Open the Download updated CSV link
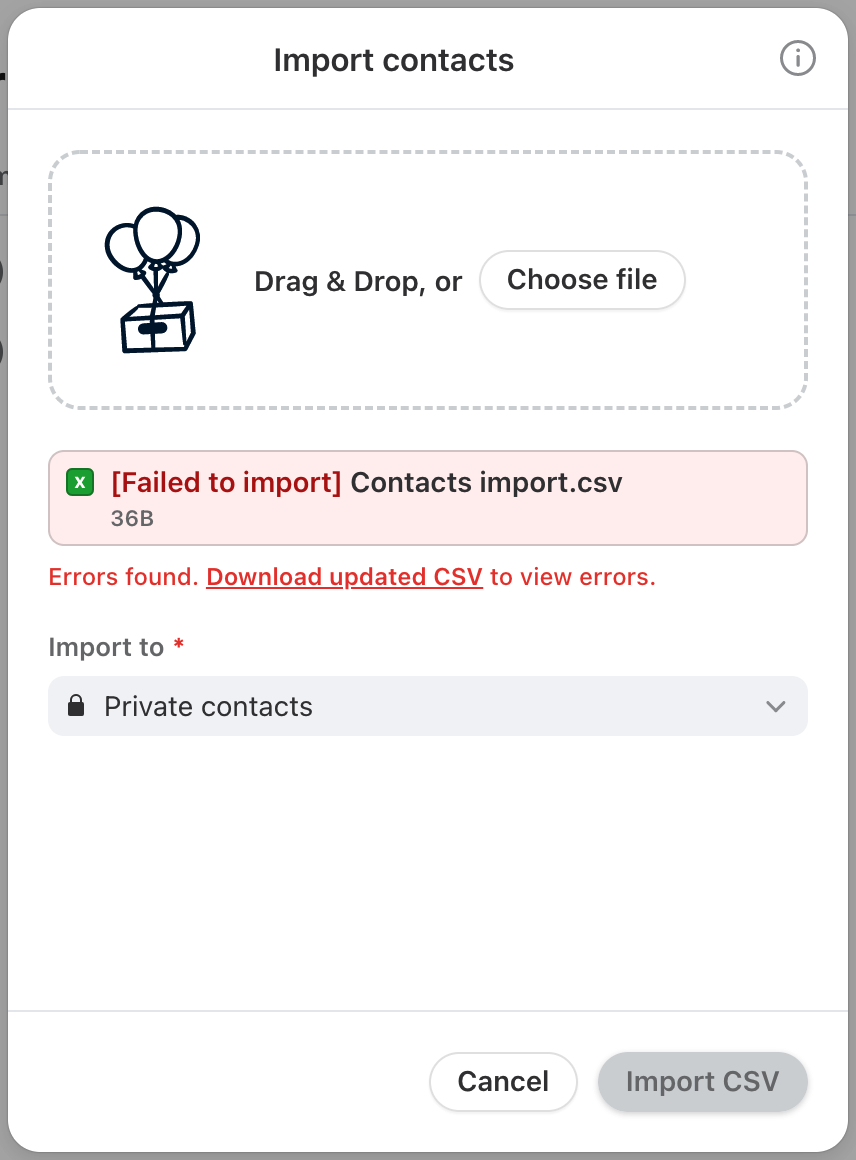Screen dimensions: 856x1160 click(345, 576)
